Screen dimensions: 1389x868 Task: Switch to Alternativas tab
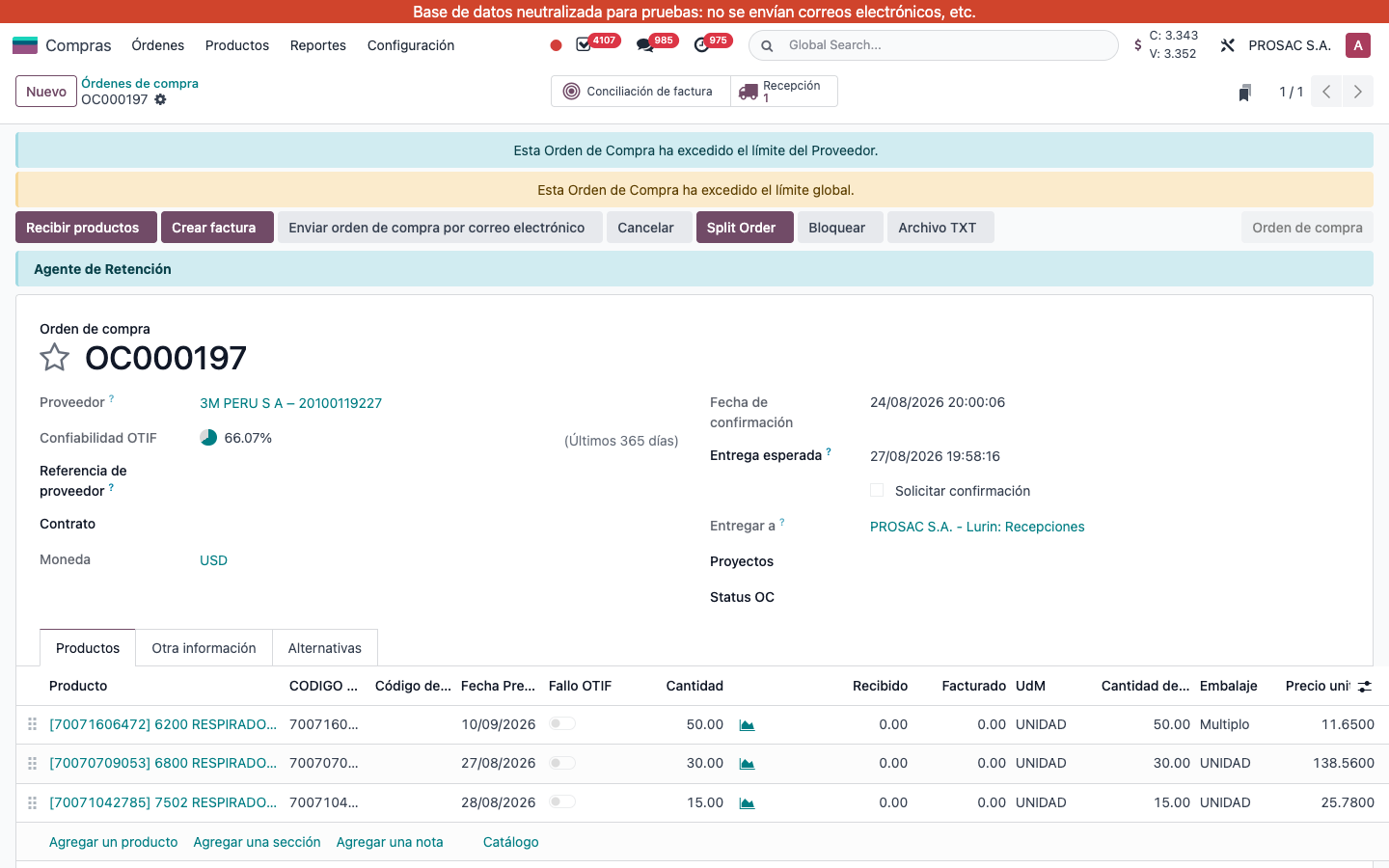[325, 648]
